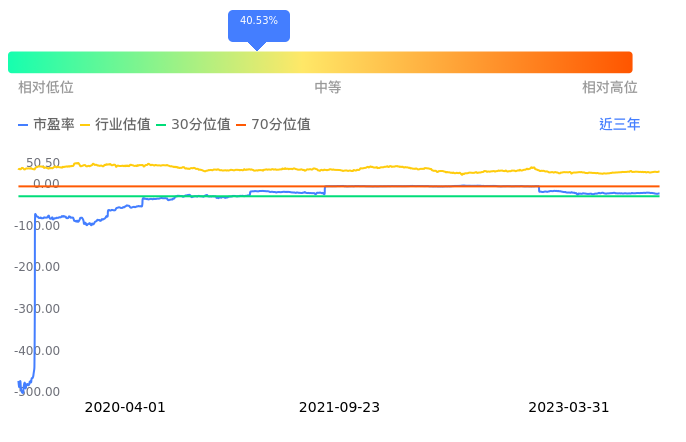Click the 2021-09-23 date axis label
Viewport: 686px width, 442px height.
(340, 408)
